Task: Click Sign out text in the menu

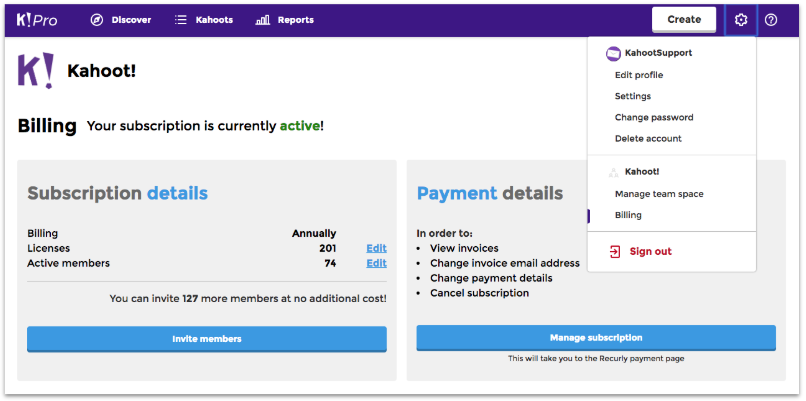Action: coord(651,251)
